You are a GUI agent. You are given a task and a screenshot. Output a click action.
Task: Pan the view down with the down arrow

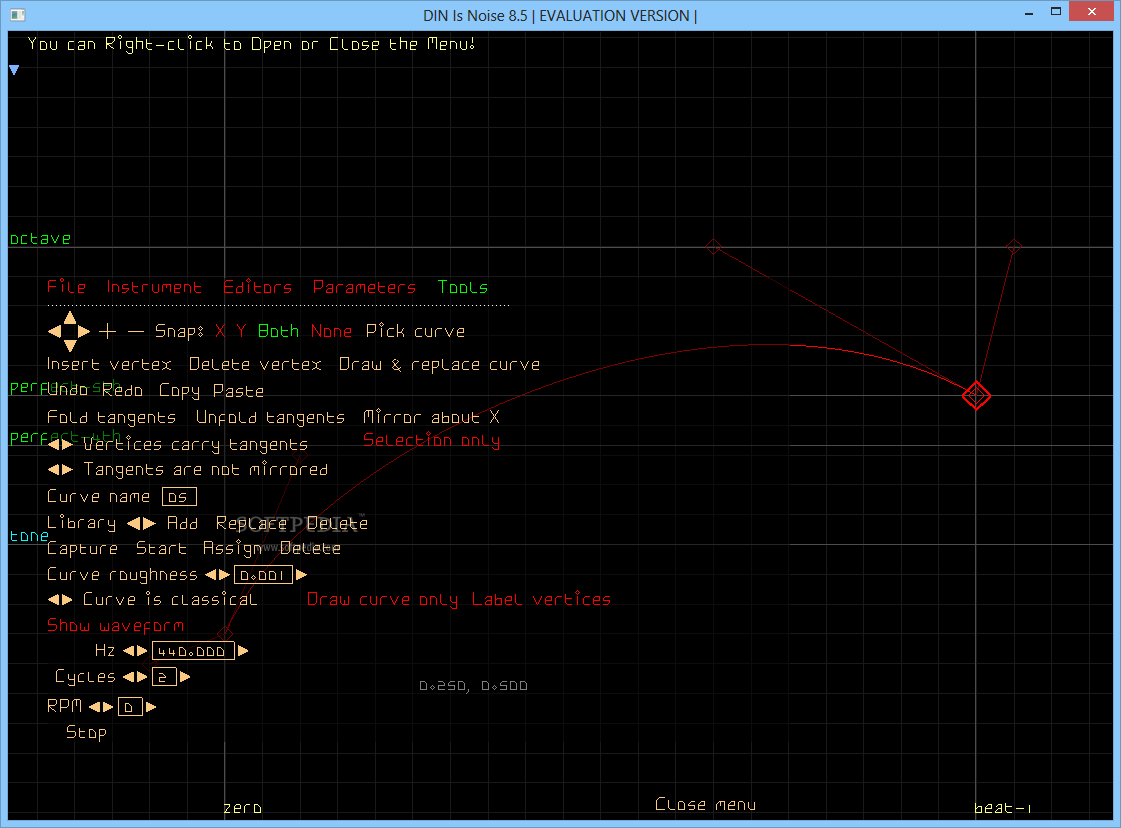(69, 345)
